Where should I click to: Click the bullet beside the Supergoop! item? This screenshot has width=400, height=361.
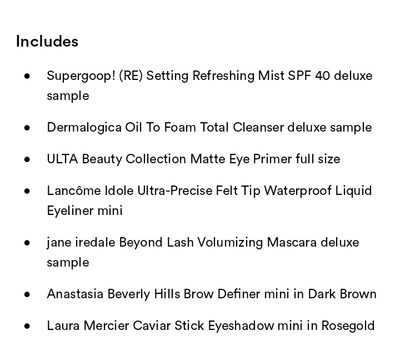pos(27,76)
